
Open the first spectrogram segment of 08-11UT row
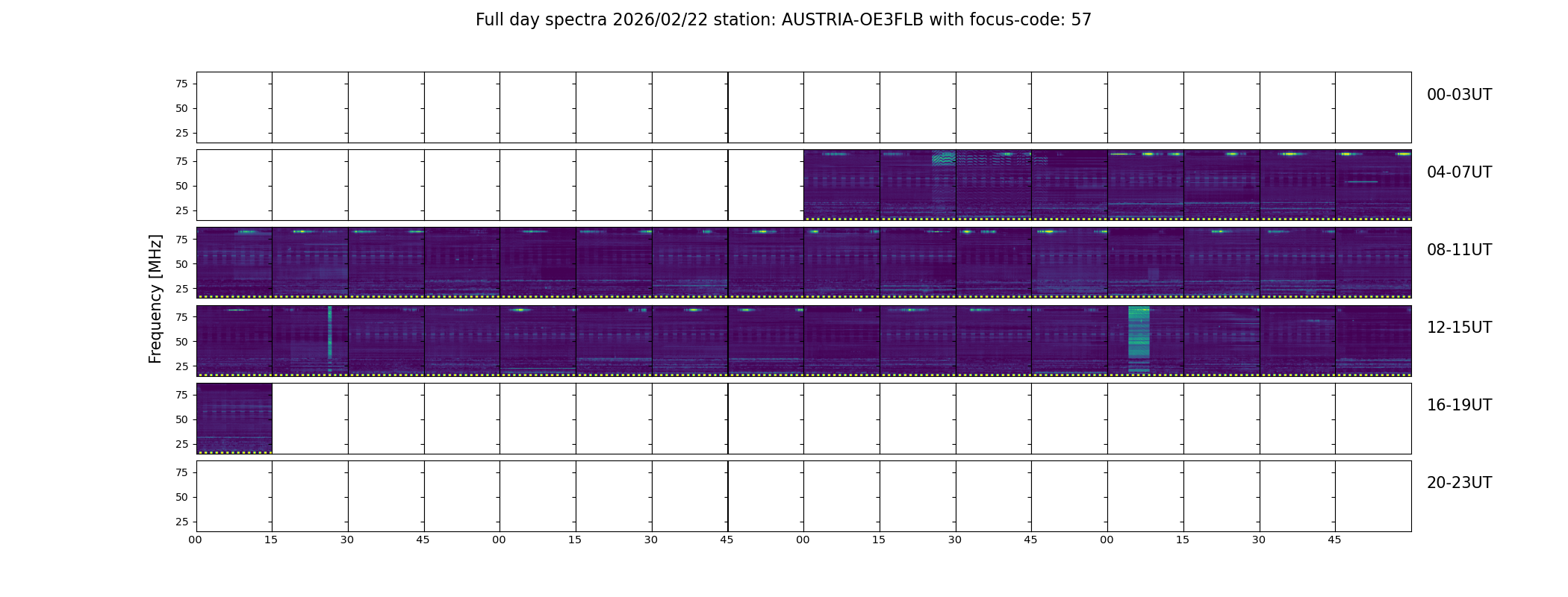coord(234,263)
